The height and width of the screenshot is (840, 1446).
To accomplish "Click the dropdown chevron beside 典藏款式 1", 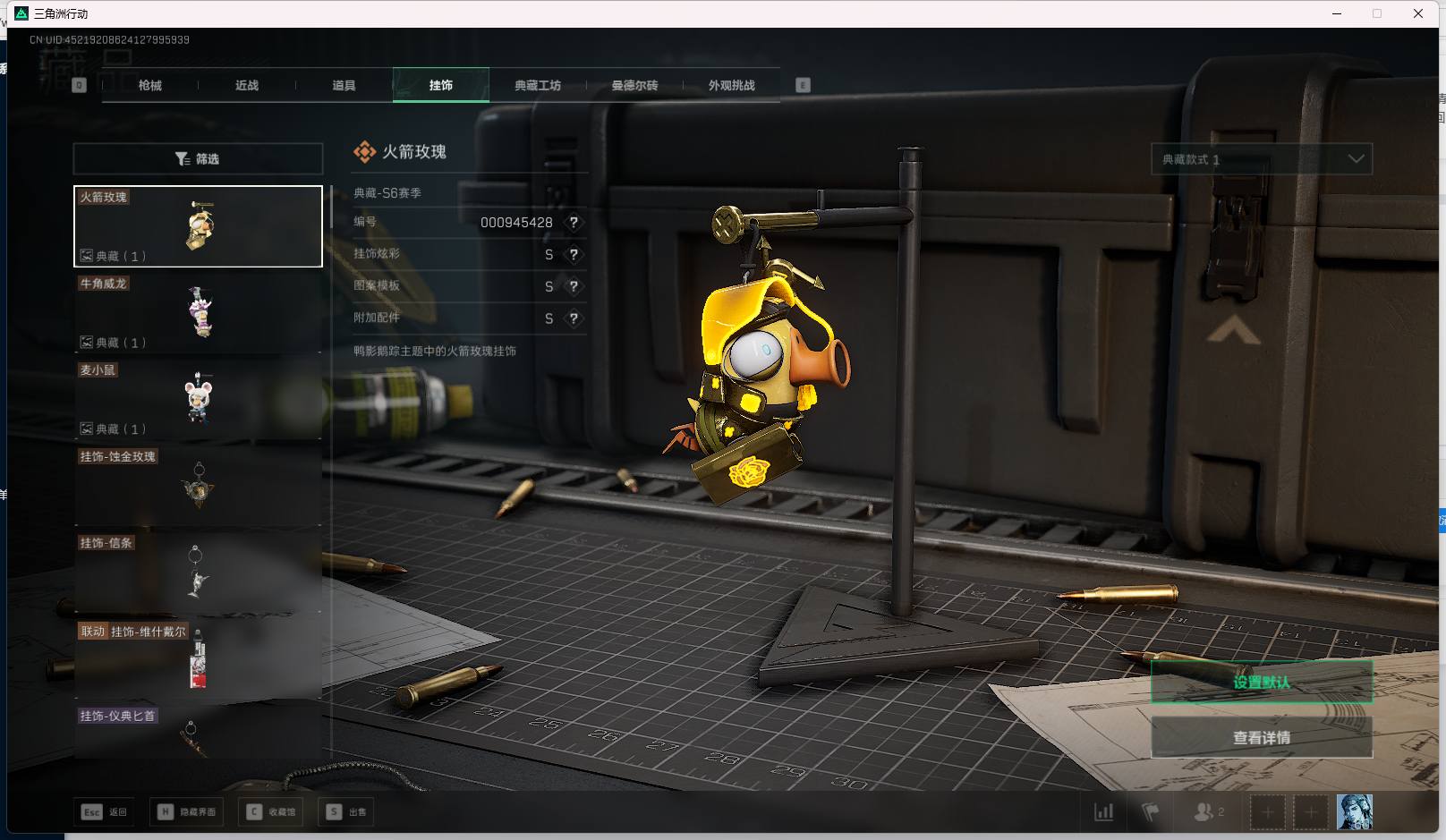I will (x=1356, y=159).
